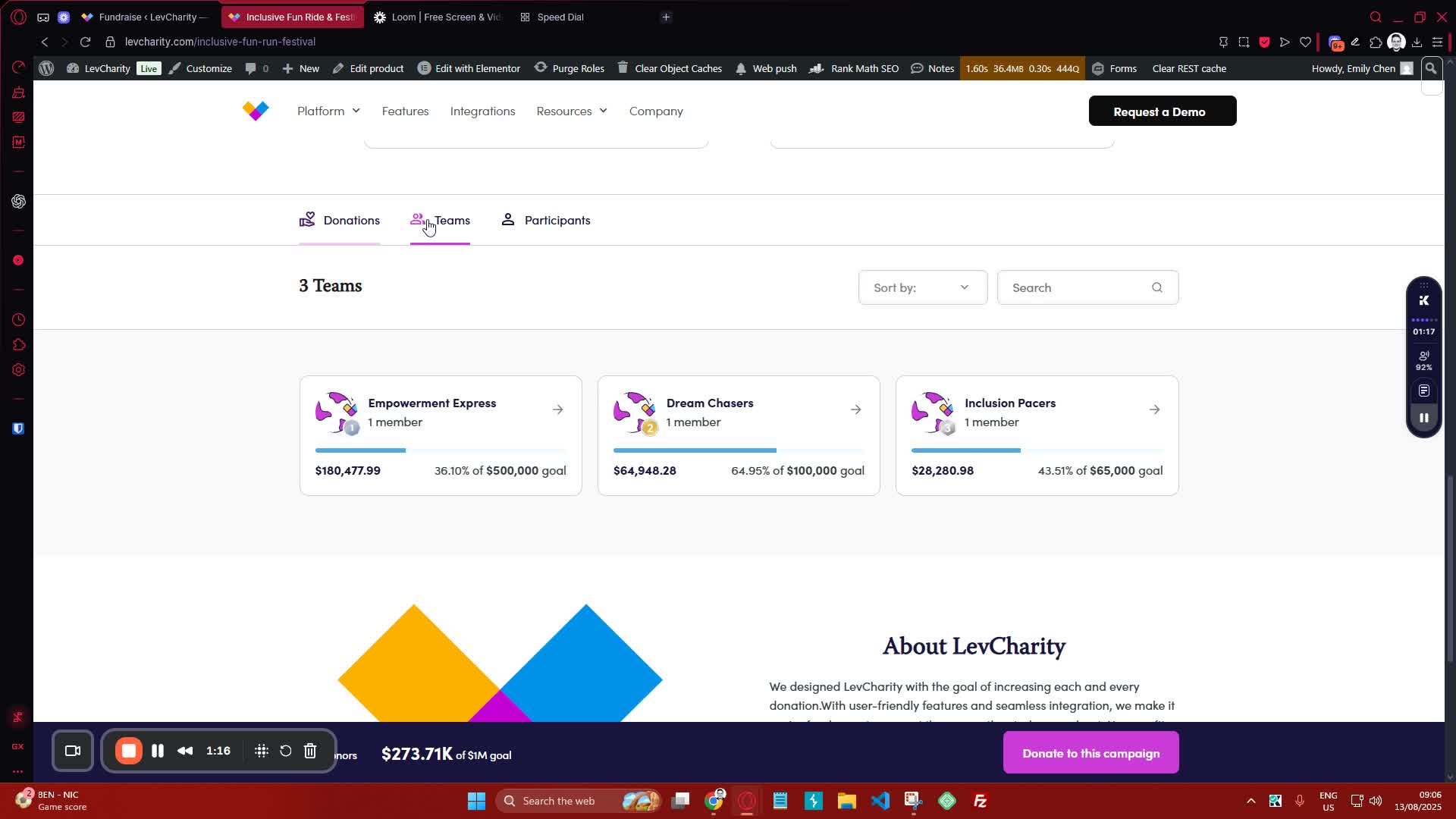
Task: Pause the Loom recording
Action: click(x=158, y=751)
